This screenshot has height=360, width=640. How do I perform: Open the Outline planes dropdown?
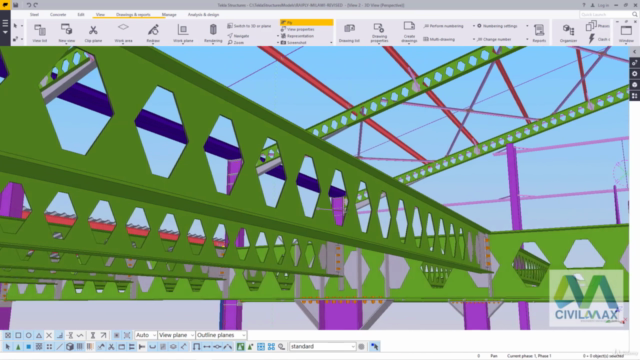pos(221,335)
